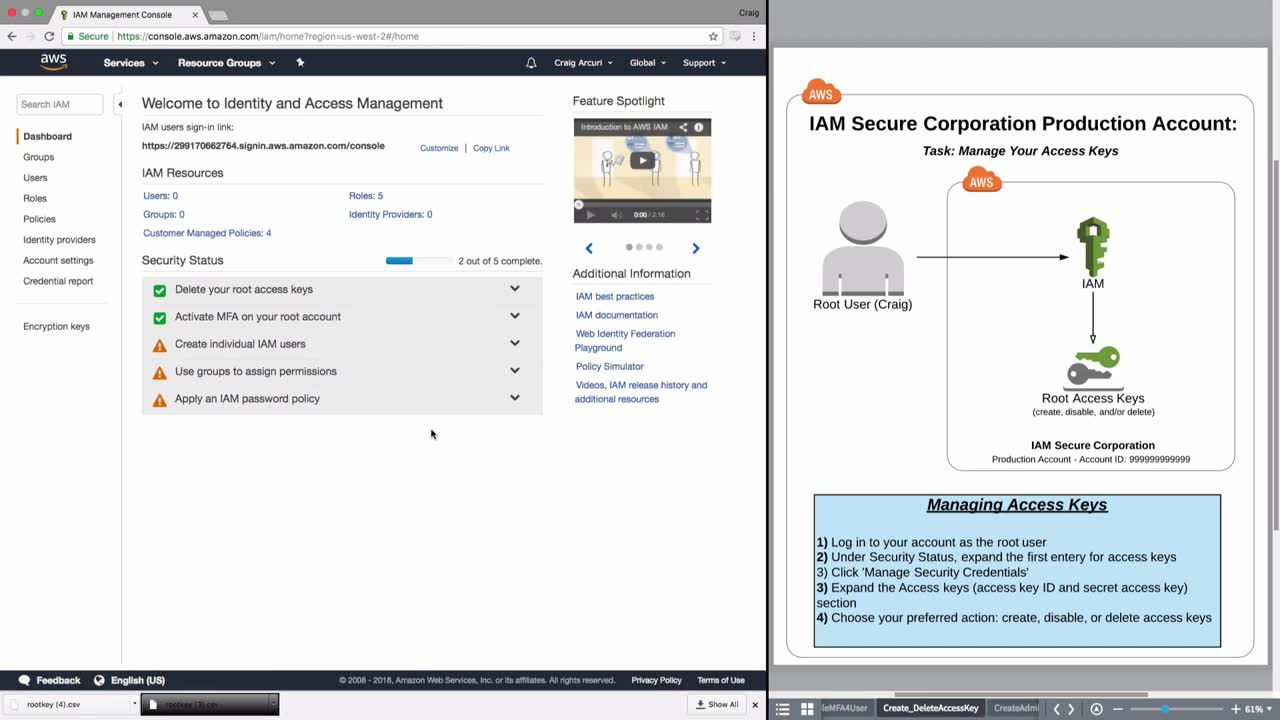Click the pin shortcuts icon in AWS header
The height and width of the screenshot is (720, 1280).
coord(300,62)
